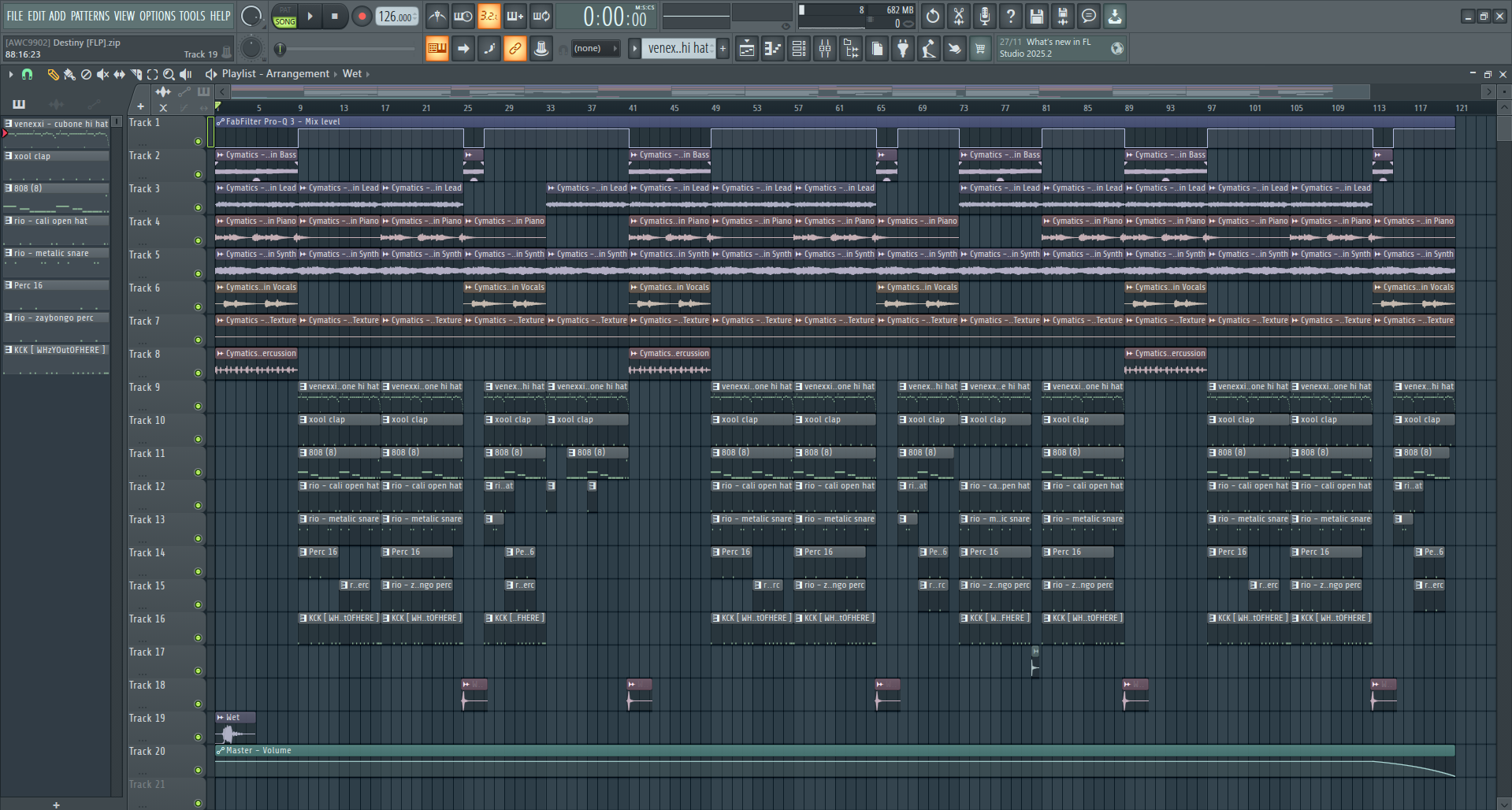
Task: Open the Browser window icon
Action: click(x=851, y=49)
